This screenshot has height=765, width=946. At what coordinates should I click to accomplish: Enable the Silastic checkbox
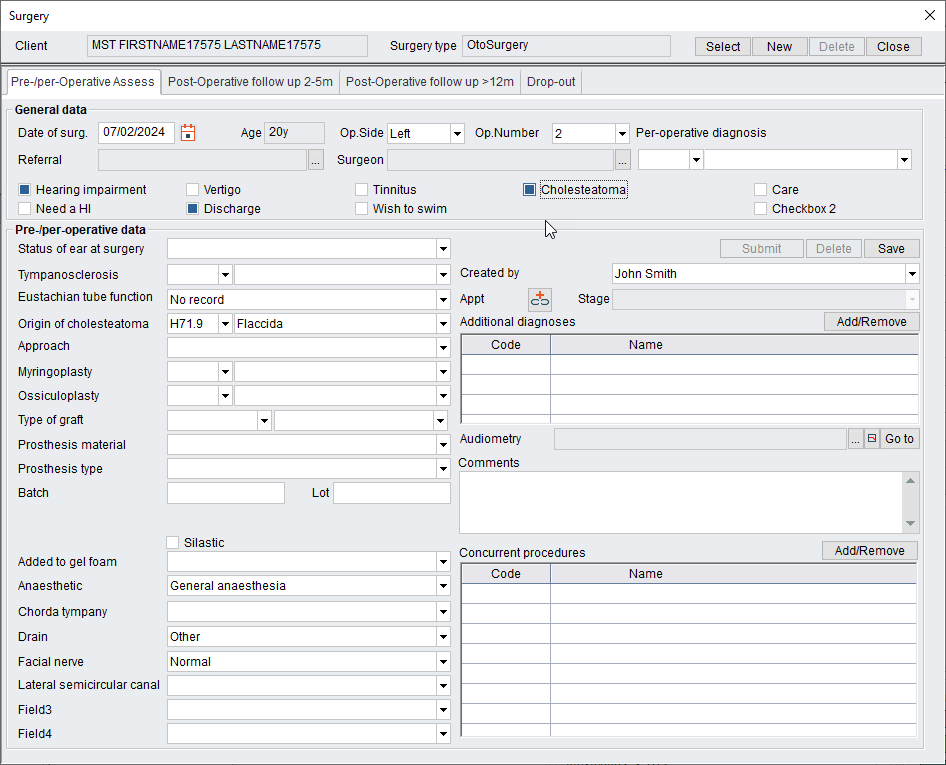tap(173, 542)
